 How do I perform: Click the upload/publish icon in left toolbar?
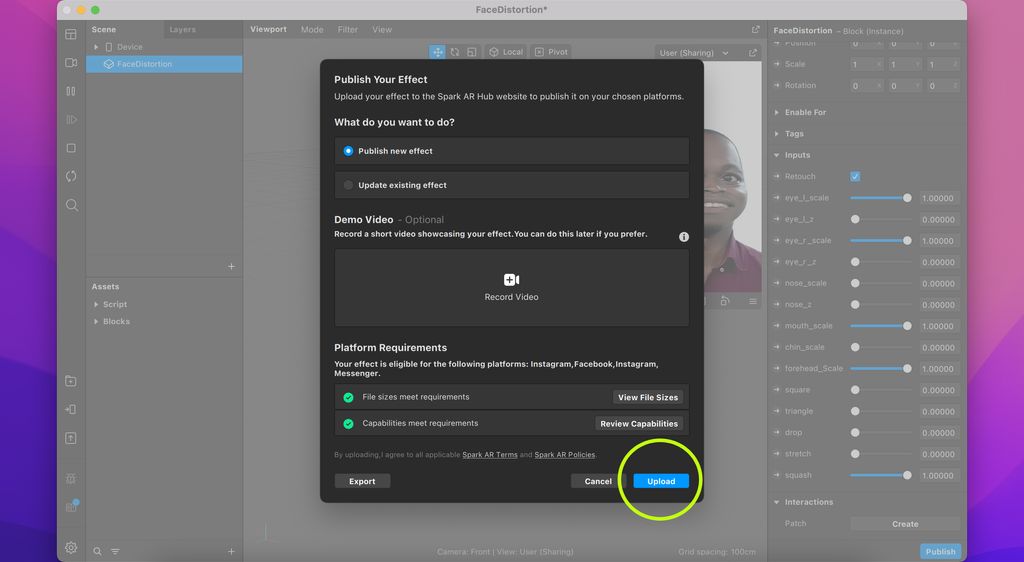[x=71, y=438]
